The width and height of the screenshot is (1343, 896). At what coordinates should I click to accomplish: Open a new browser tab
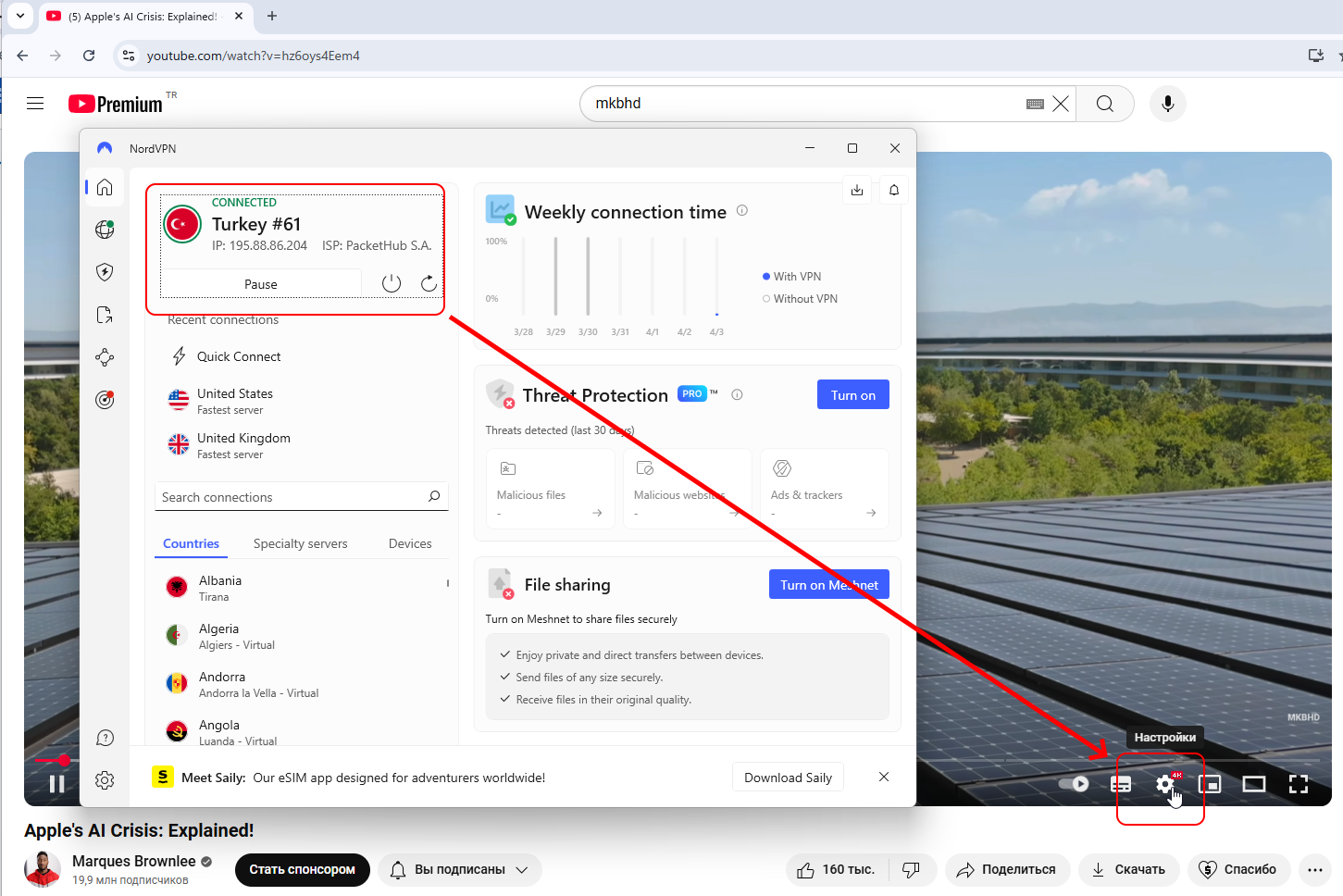(272, 16)
